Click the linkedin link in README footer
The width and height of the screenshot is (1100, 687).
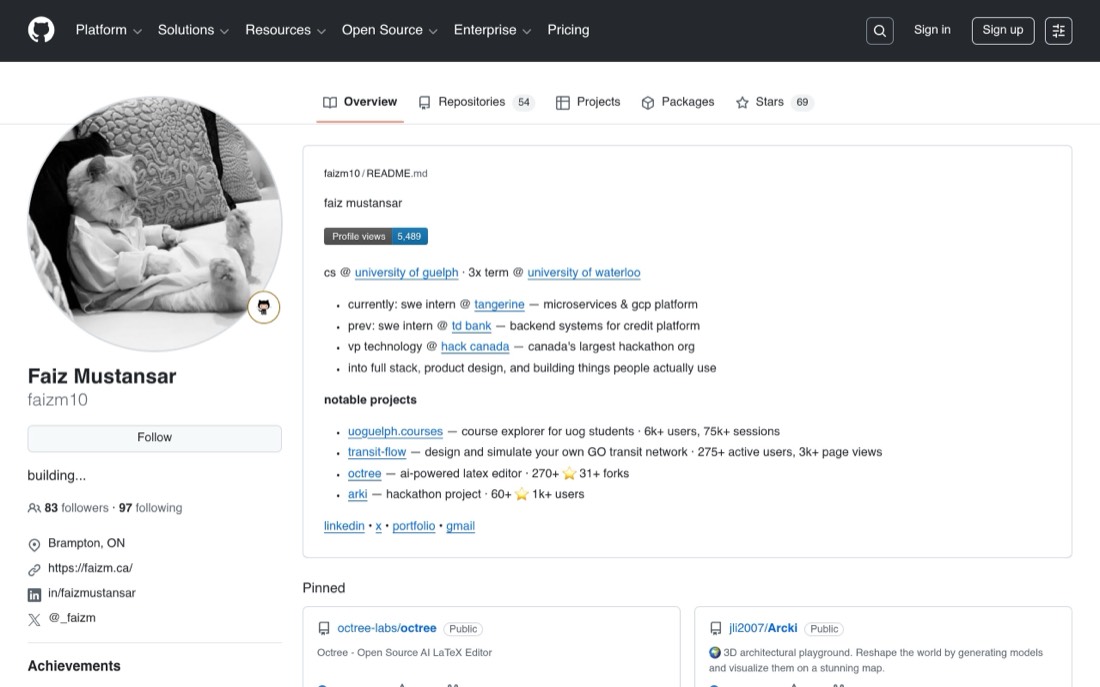click(344, 526)
